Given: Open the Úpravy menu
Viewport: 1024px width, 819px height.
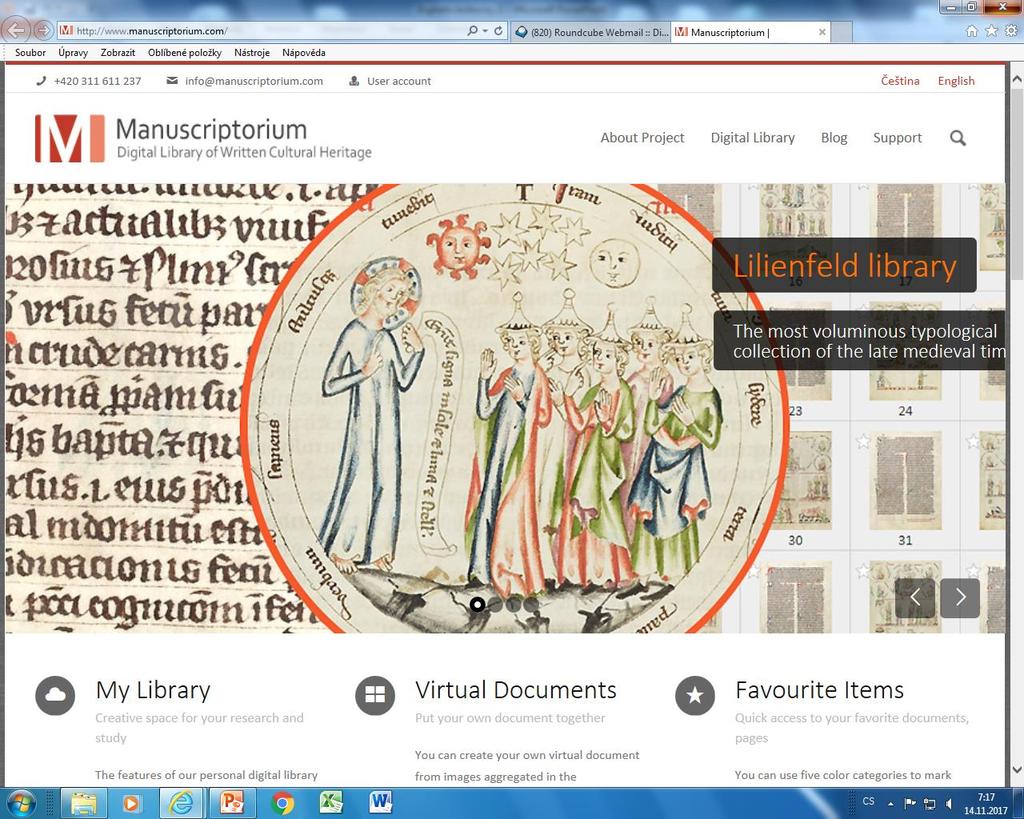Looking at the screenshot, I should pos(73,53).
